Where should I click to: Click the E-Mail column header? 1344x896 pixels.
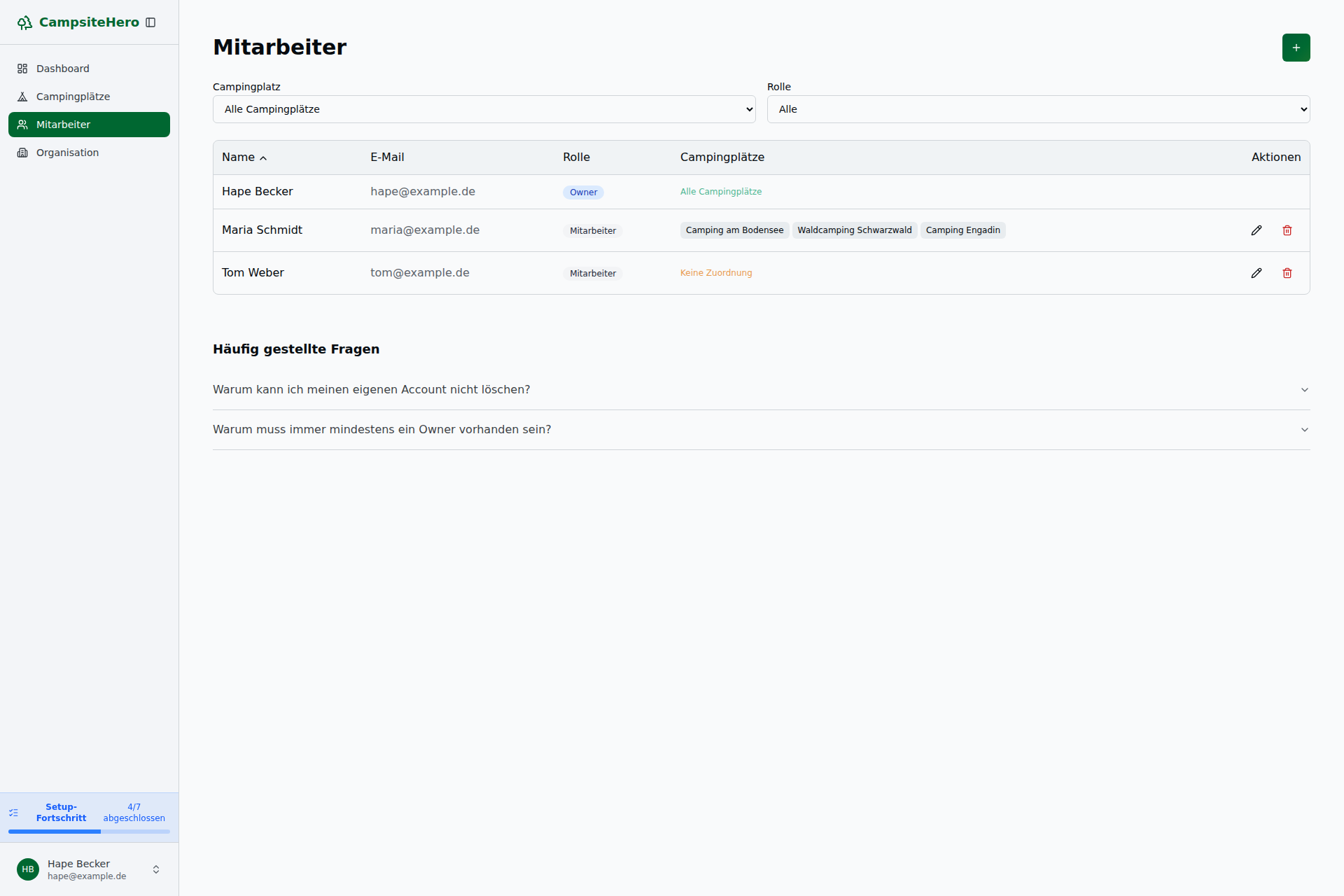[387, 157]
